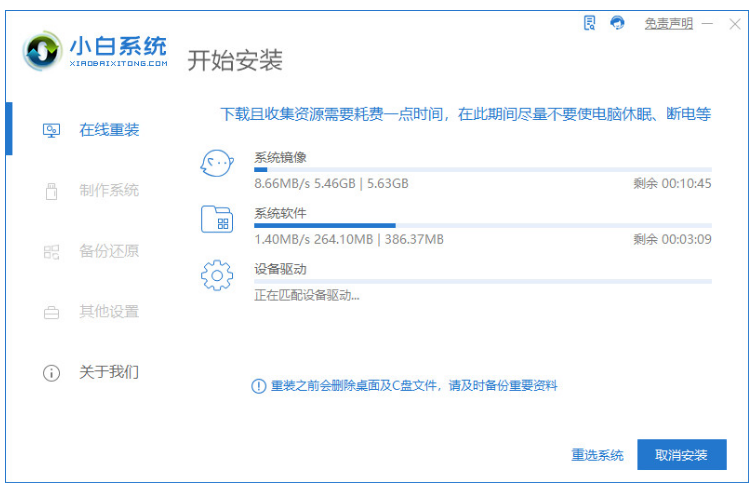The image size is (756, 486).
Task: Click the 在线重装 monitor icon
Action: [52, 130]
